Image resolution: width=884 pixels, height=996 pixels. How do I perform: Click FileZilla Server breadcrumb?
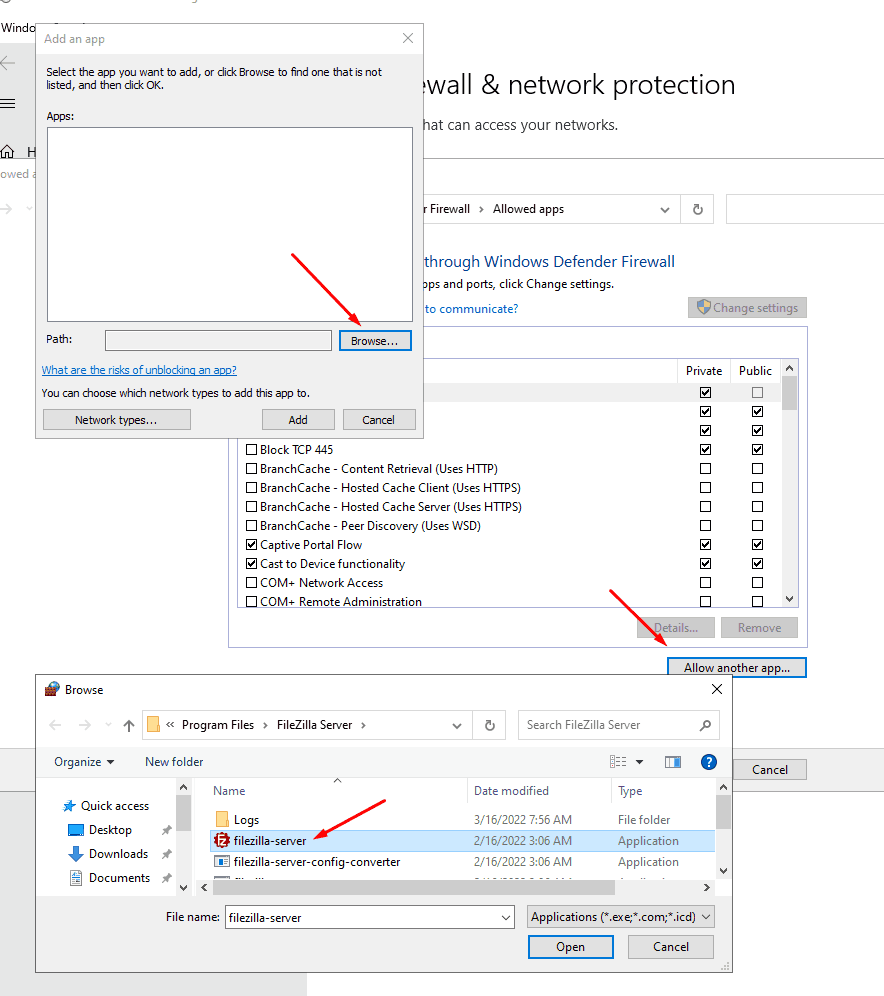(314, 725)
